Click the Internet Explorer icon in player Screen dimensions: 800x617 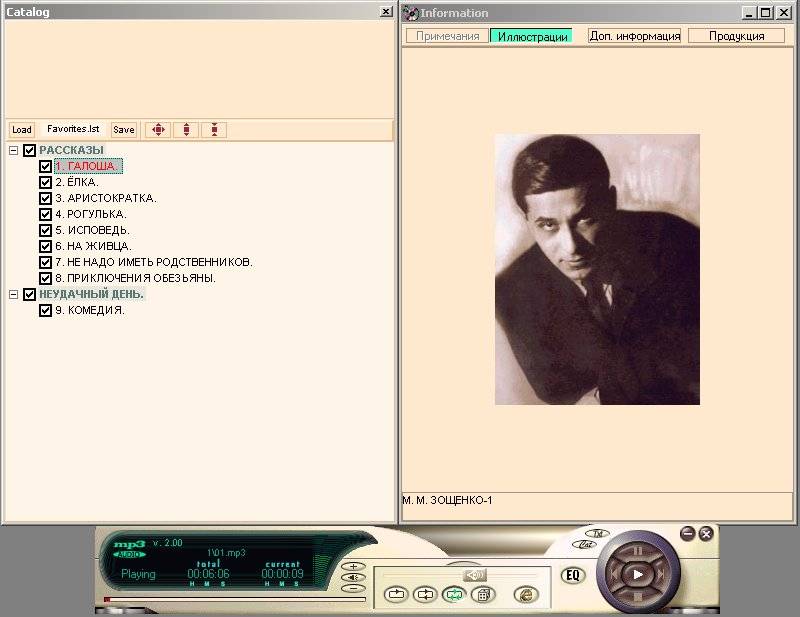[x=524, y=594]
